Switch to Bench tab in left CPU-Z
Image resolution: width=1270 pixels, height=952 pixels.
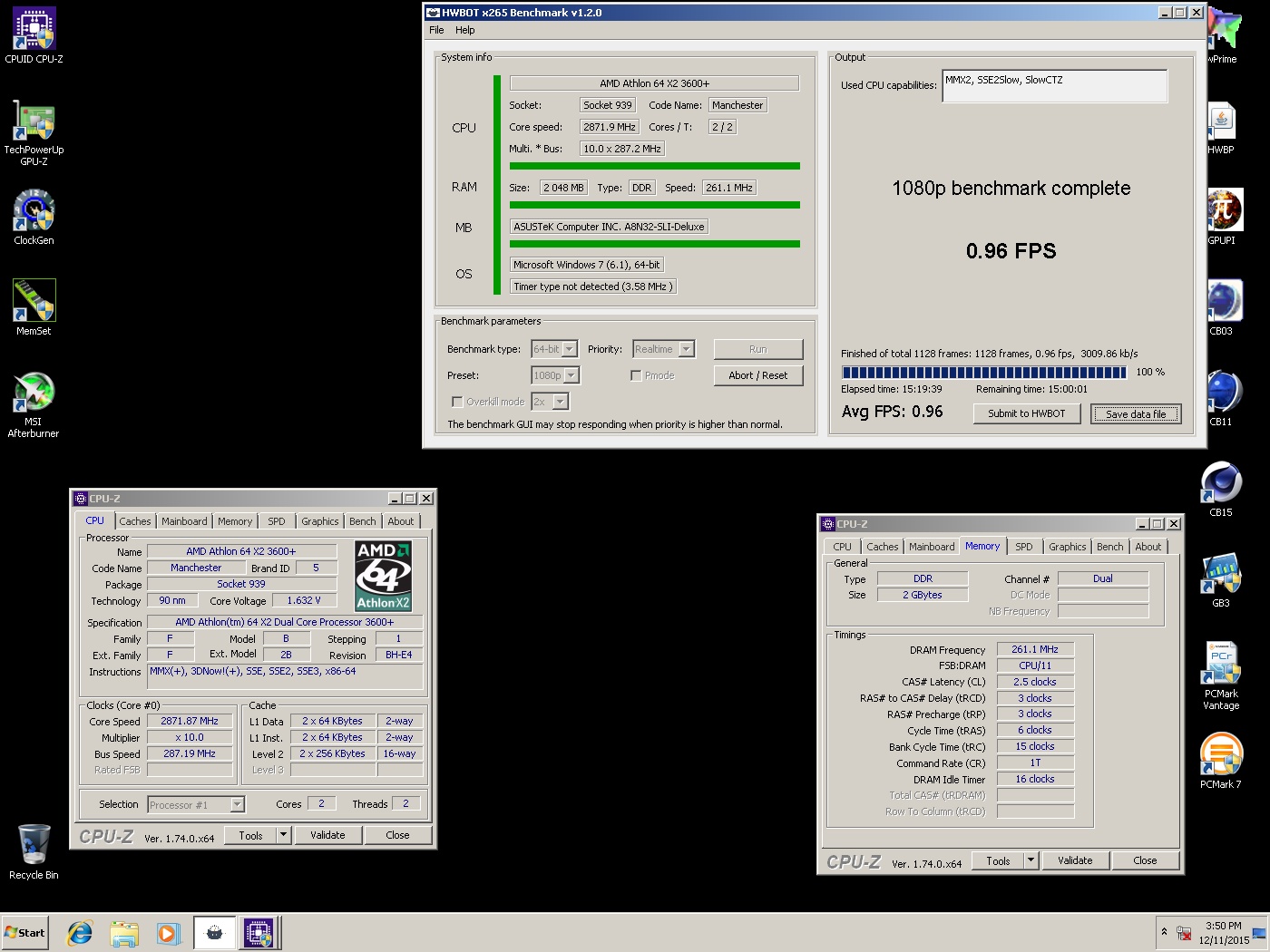[x=363, y=521]
